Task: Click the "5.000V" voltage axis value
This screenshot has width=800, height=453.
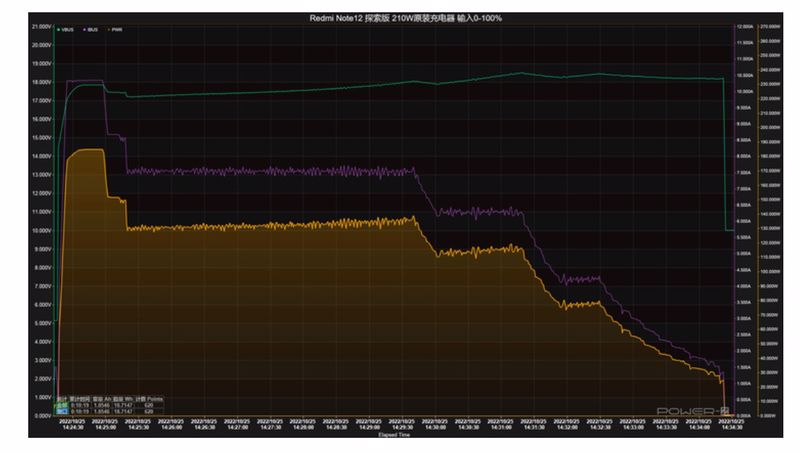Action: 43,323
